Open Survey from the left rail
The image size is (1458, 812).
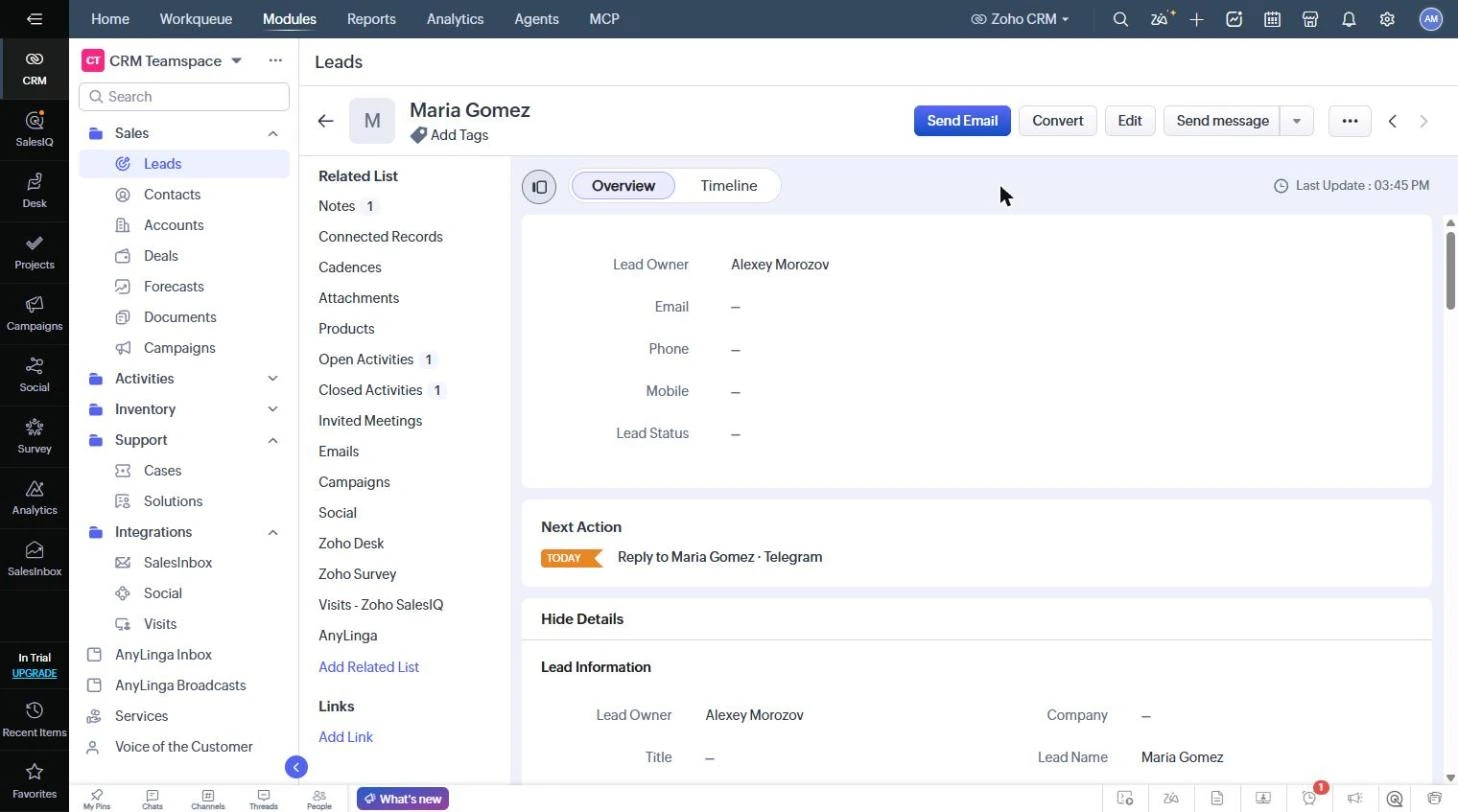34,436
